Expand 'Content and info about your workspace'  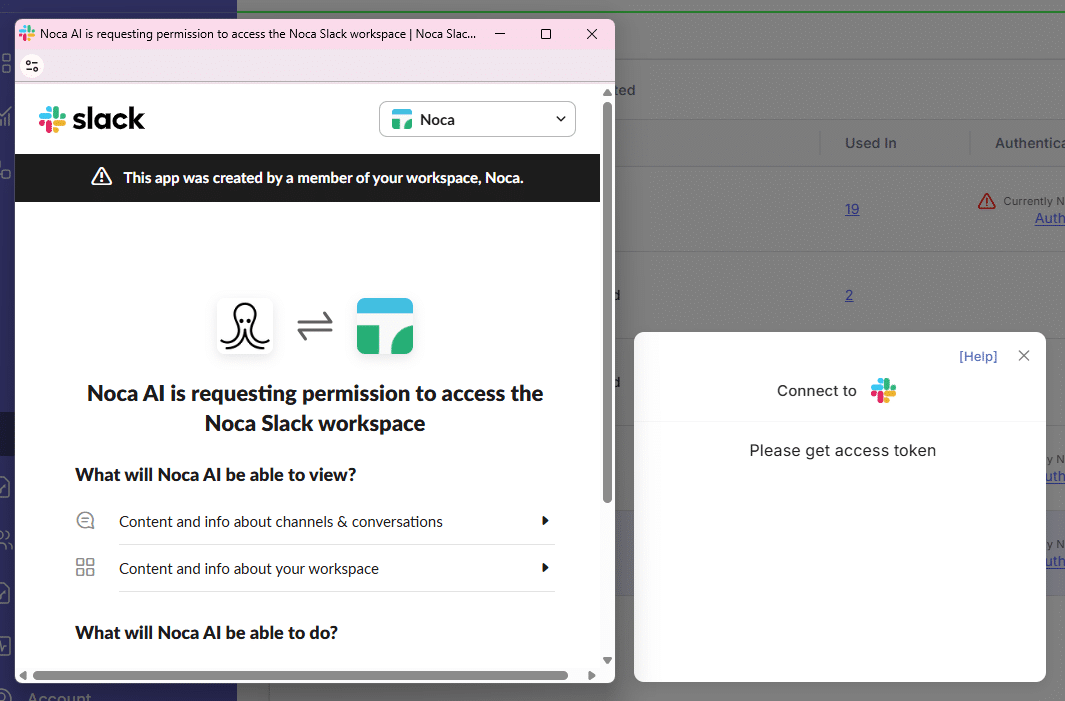pos(337,569)
